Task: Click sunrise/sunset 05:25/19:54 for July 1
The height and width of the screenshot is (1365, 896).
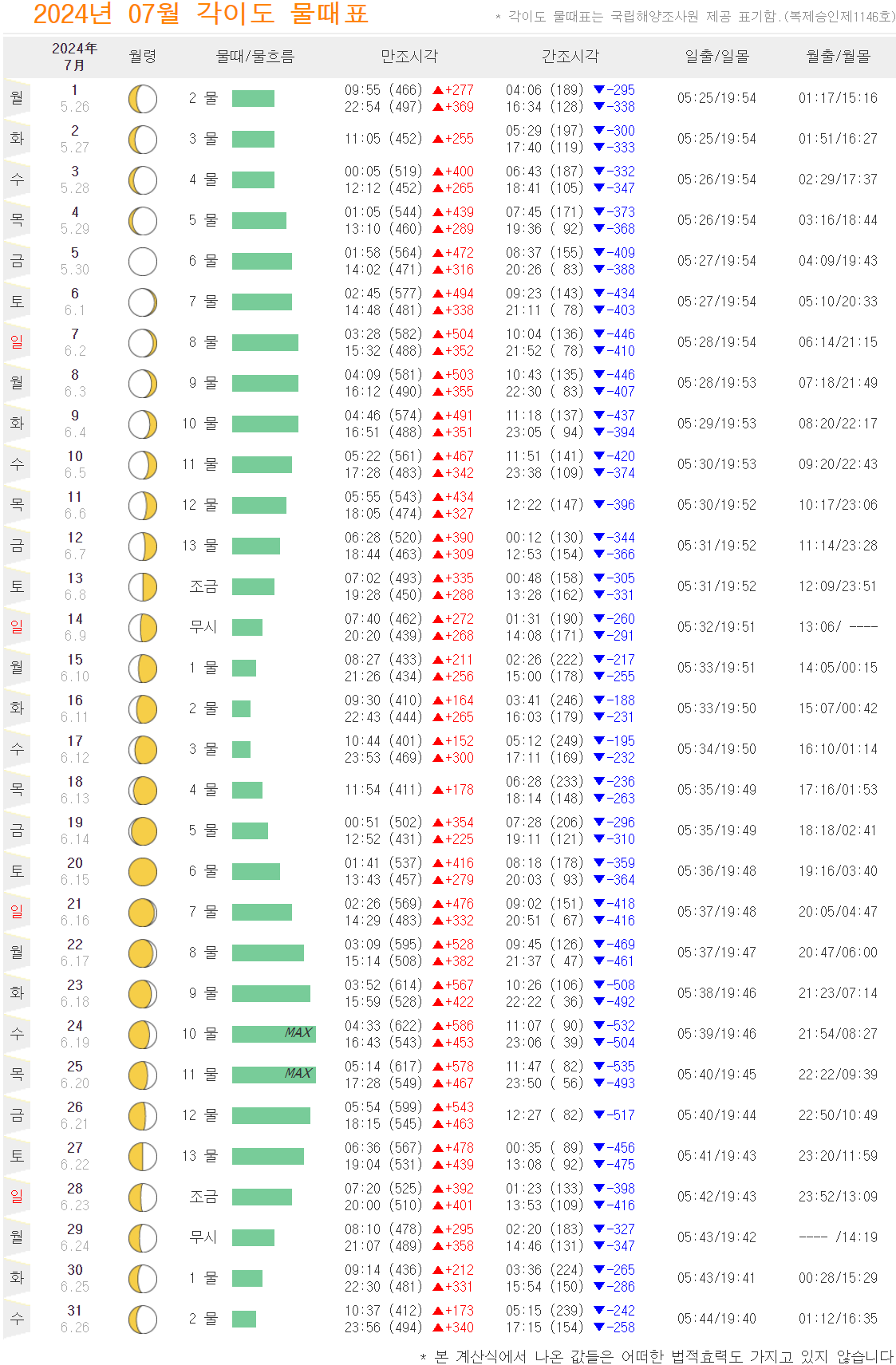Action: [717, 98]
